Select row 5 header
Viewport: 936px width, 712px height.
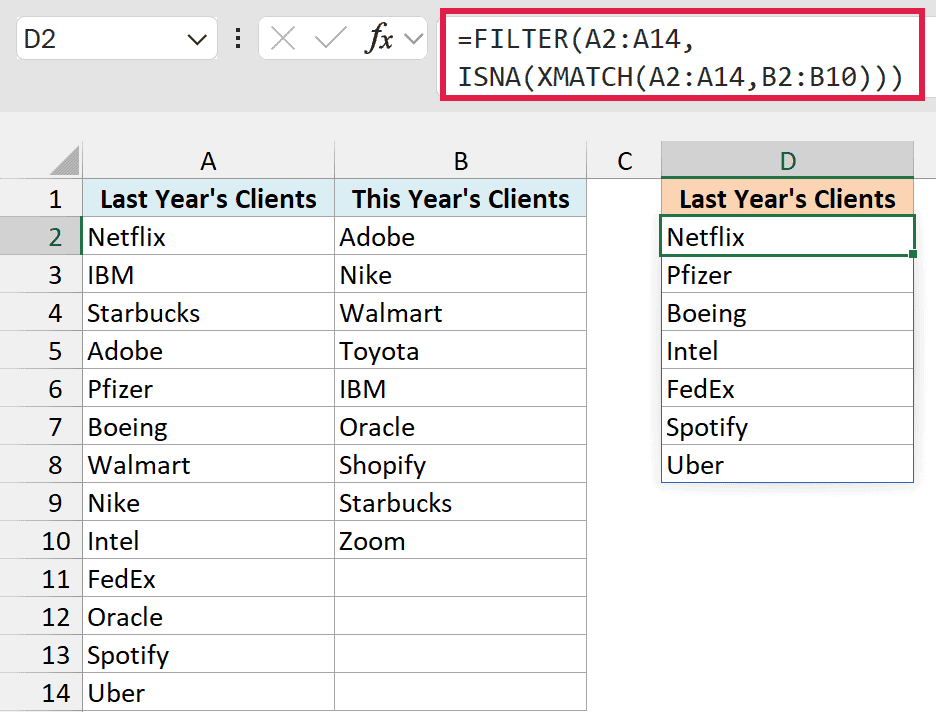tap(41, 350)
